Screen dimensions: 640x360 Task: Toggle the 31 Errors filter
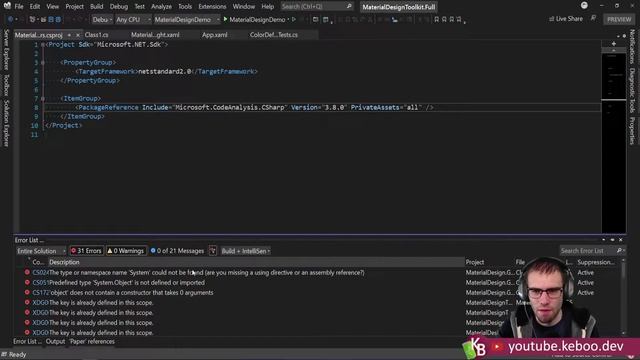click(x=86, y=251)
